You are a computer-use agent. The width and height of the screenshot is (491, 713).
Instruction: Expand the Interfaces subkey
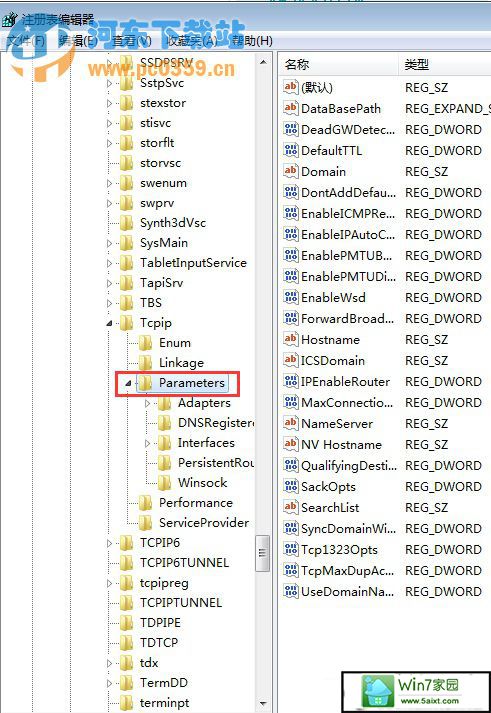click(x=147, y=443)
